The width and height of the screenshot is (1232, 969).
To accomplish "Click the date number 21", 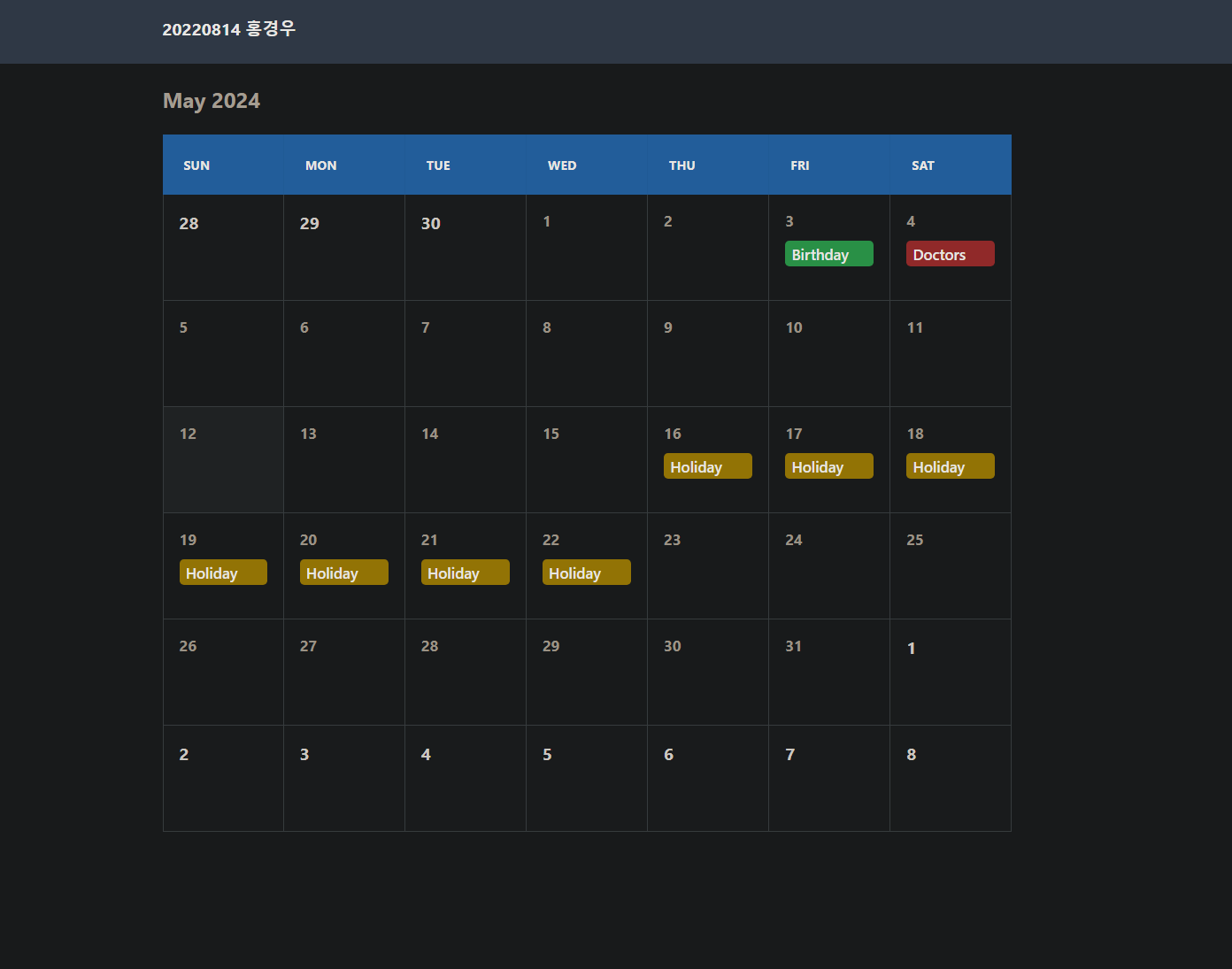I will (429, 540).
